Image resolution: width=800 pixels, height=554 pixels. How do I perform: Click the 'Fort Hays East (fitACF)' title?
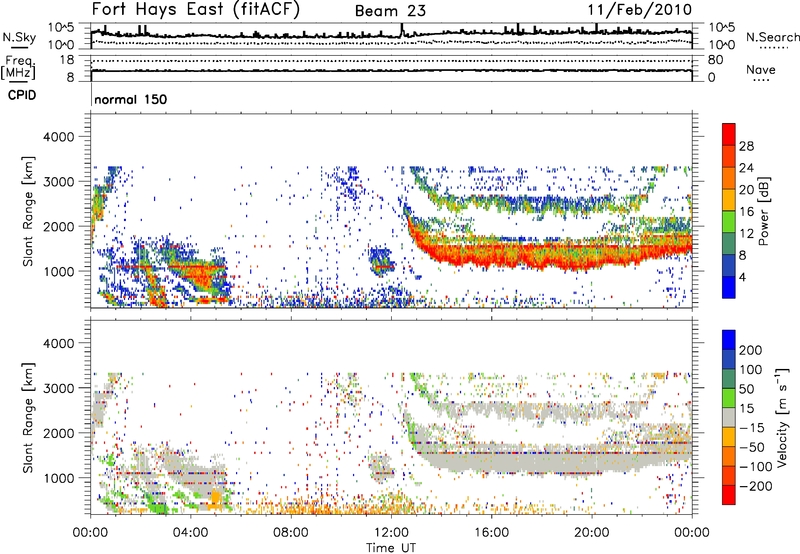pos(196,10)
